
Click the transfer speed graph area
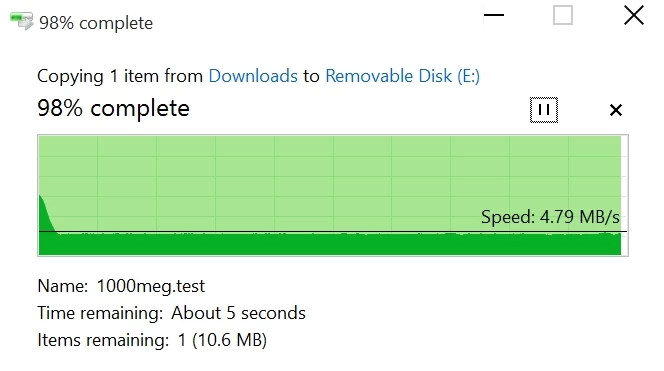pyautogui.click(x=333, y=195)
